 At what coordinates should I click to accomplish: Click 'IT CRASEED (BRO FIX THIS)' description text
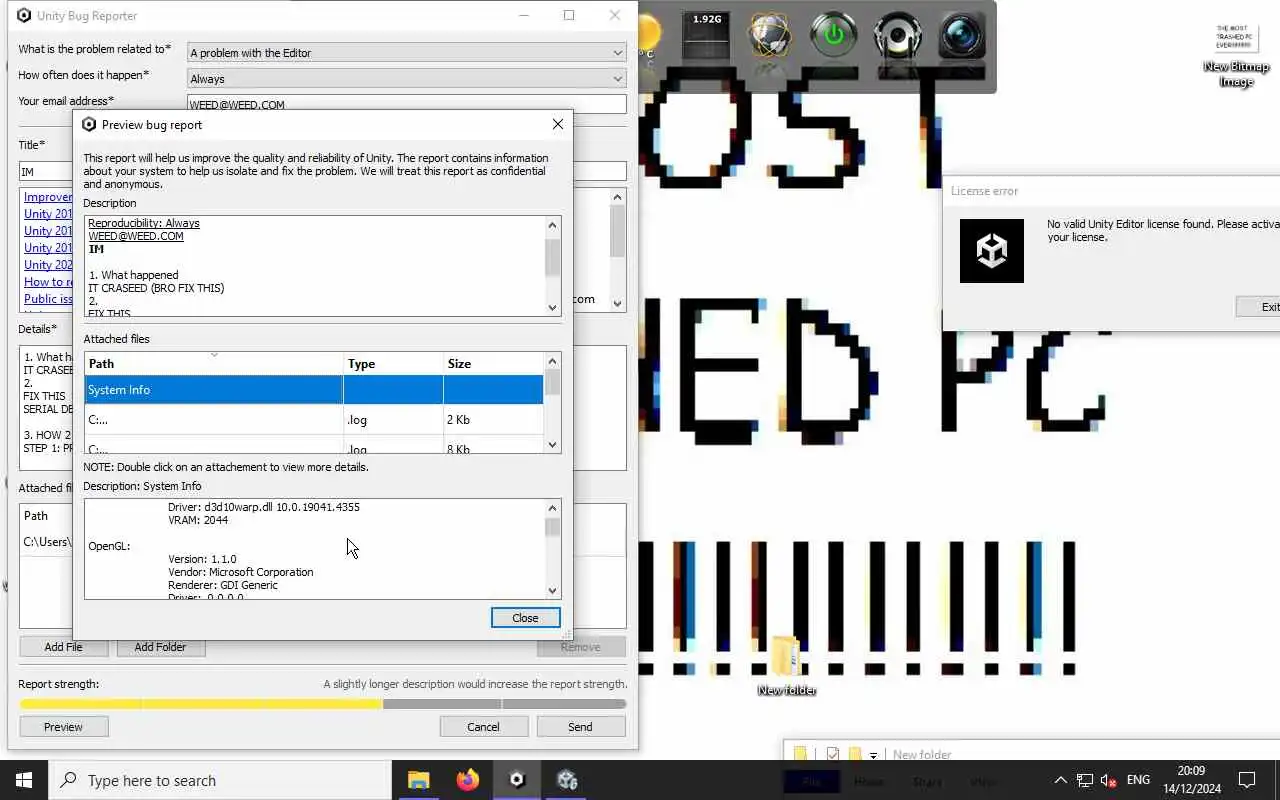pyautogui.click(x=156, y=288)
